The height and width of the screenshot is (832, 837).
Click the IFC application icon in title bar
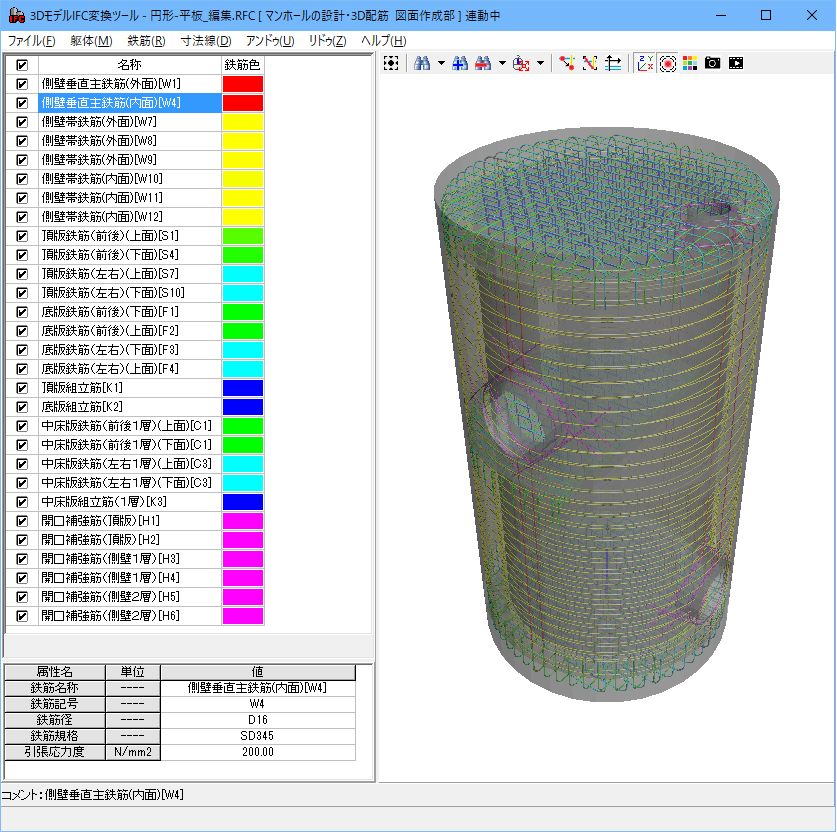click(x=17, y=15)
